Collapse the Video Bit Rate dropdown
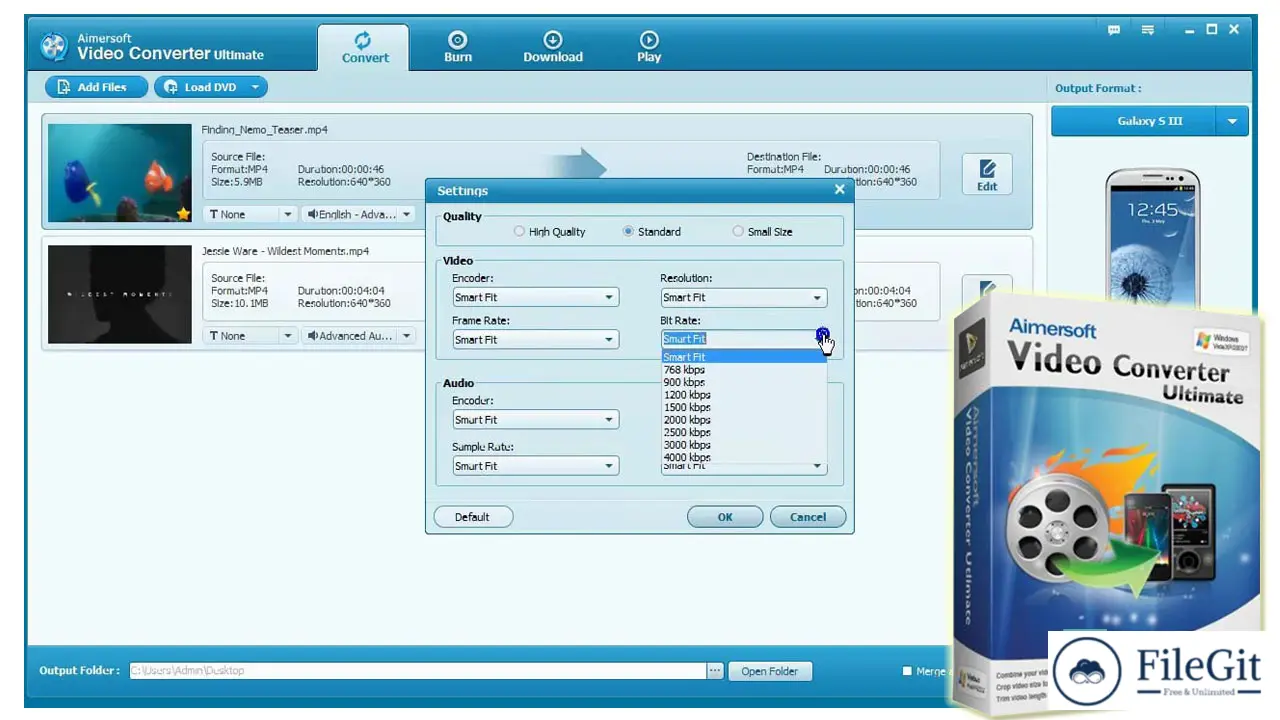The image size is (1280, 720). coord(743,339)
